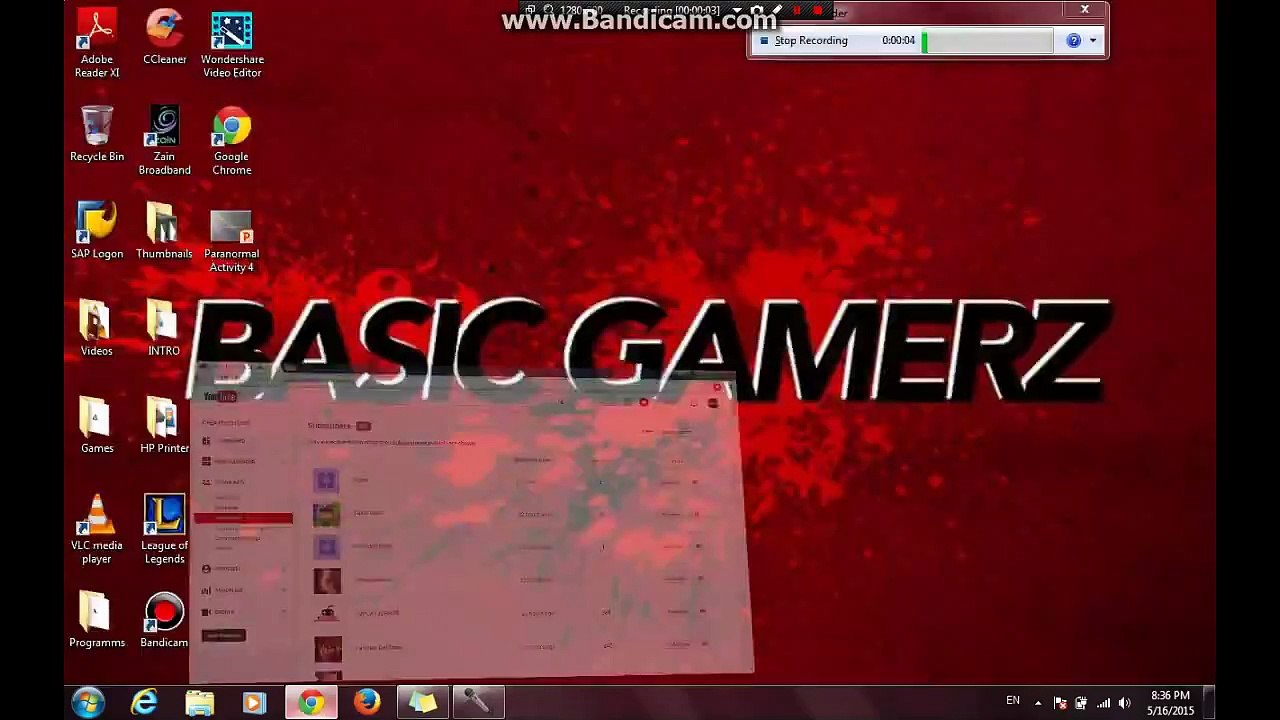
Task: Open the Action Center flag icon
Action: click(1060, 703)
